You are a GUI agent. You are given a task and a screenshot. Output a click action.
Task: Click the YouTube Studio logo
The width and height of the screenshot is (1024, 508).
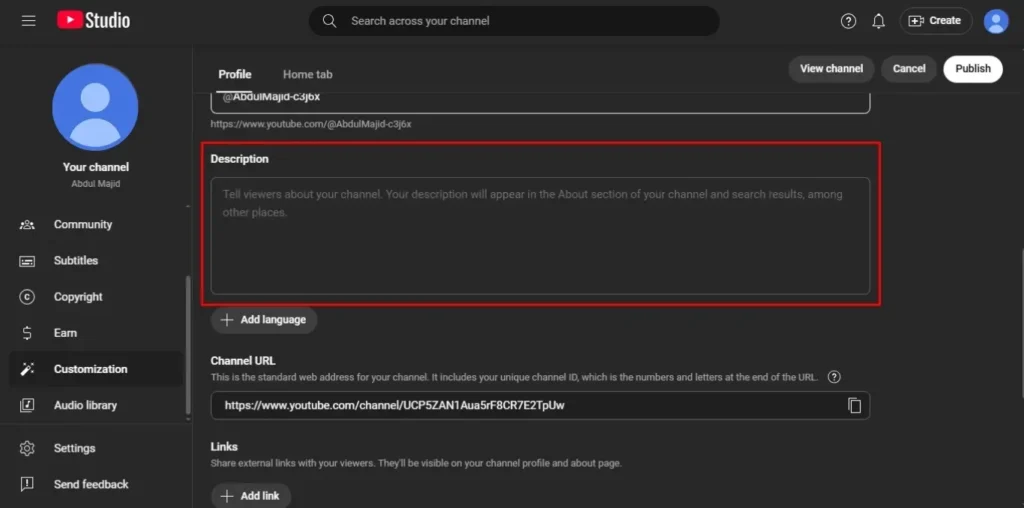click(93, 21)
